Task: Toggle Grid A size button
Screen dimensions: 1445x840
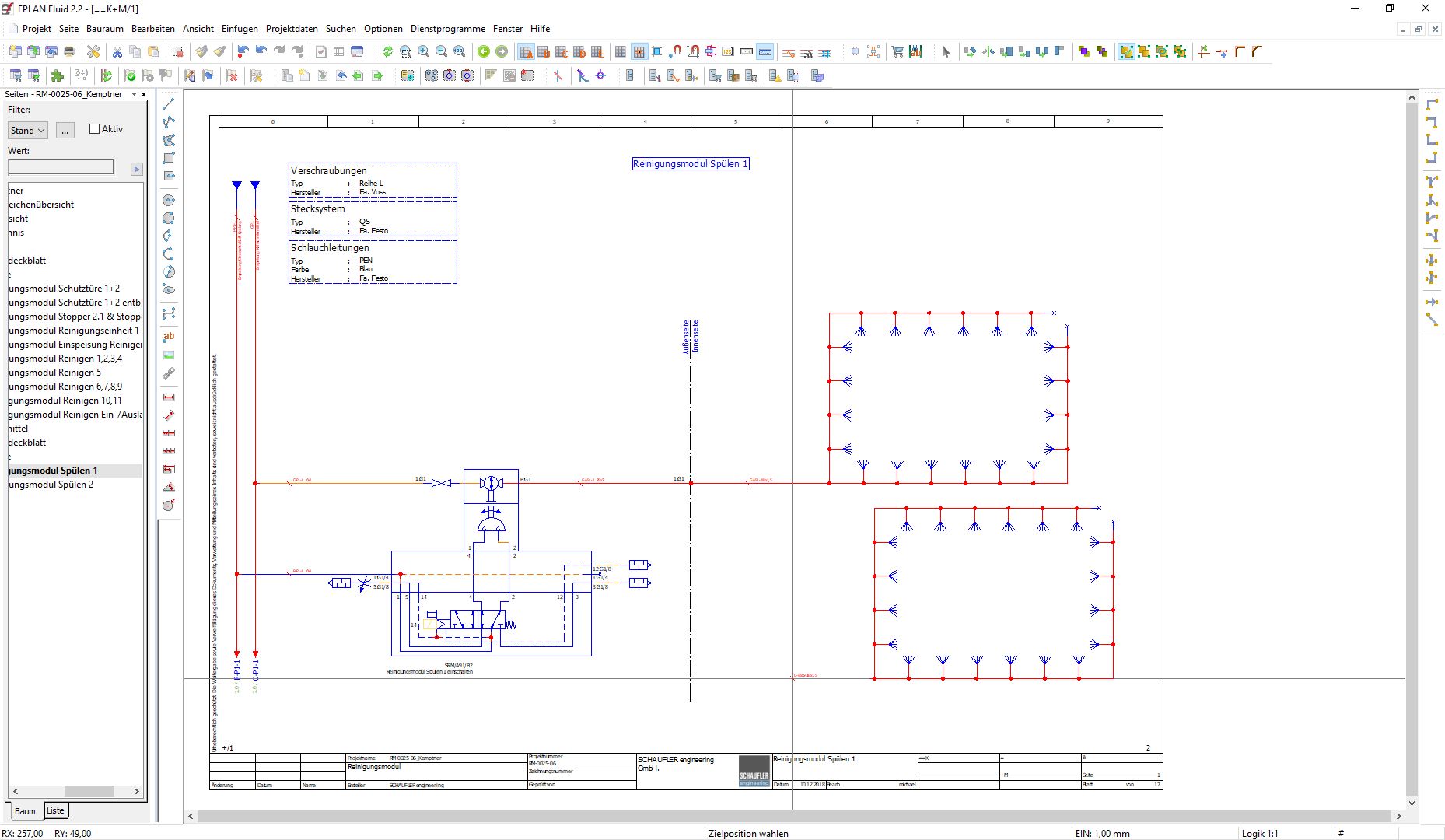Action: 526,52
